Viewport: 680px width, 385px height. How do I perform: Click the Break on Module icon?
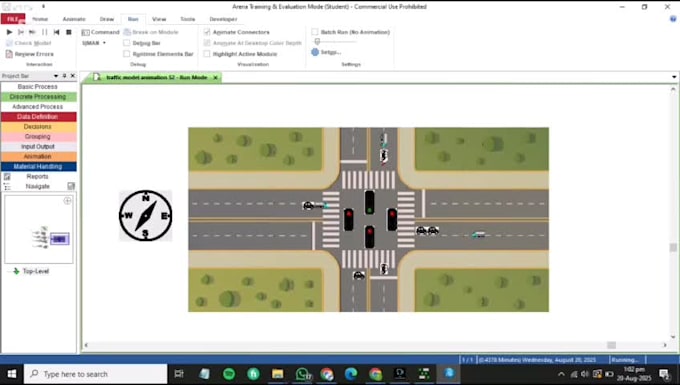[127, 32]
